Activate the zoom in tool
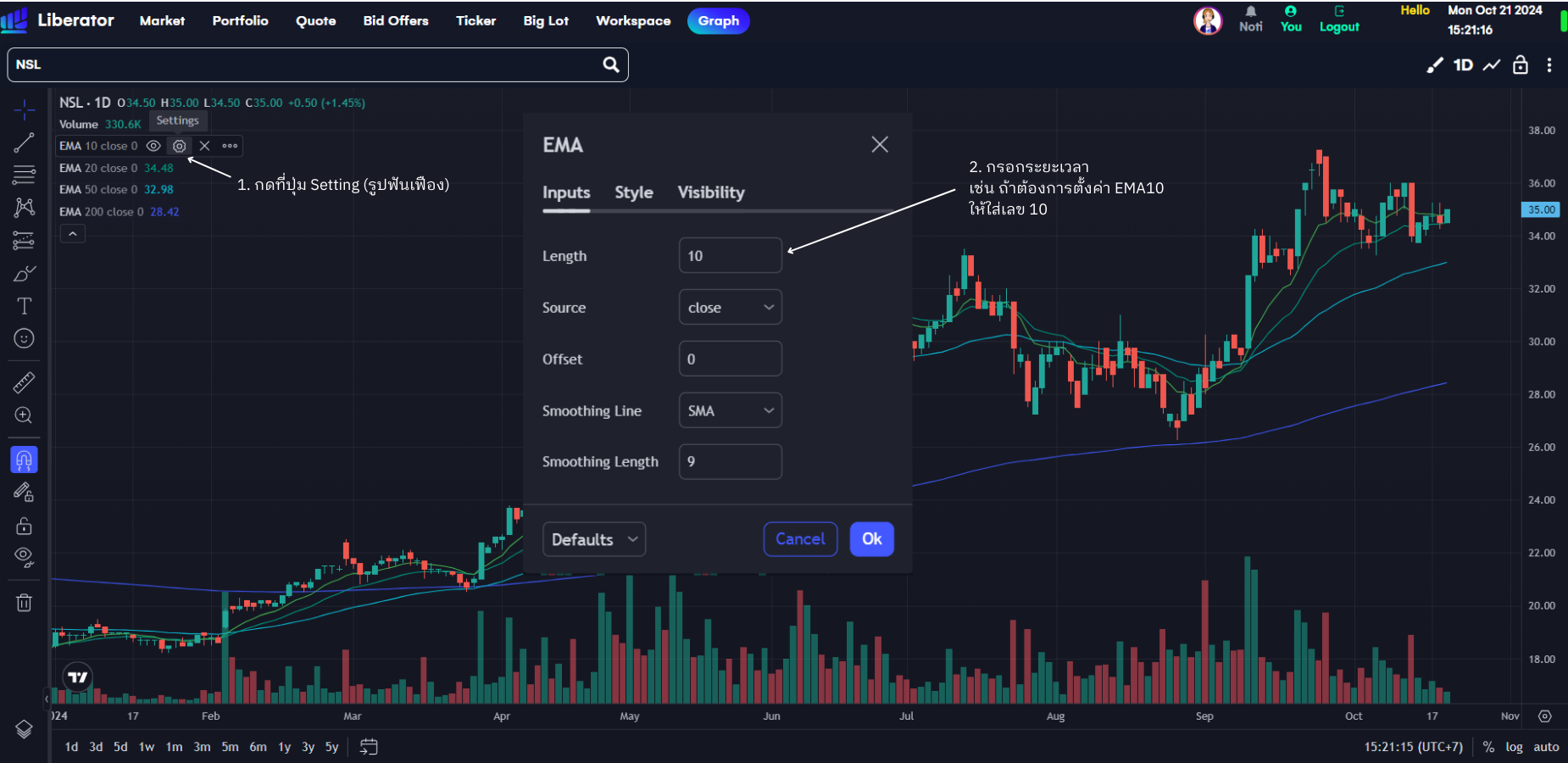The width and height of the screenshot is (1568, 763). tap(24, 415)
